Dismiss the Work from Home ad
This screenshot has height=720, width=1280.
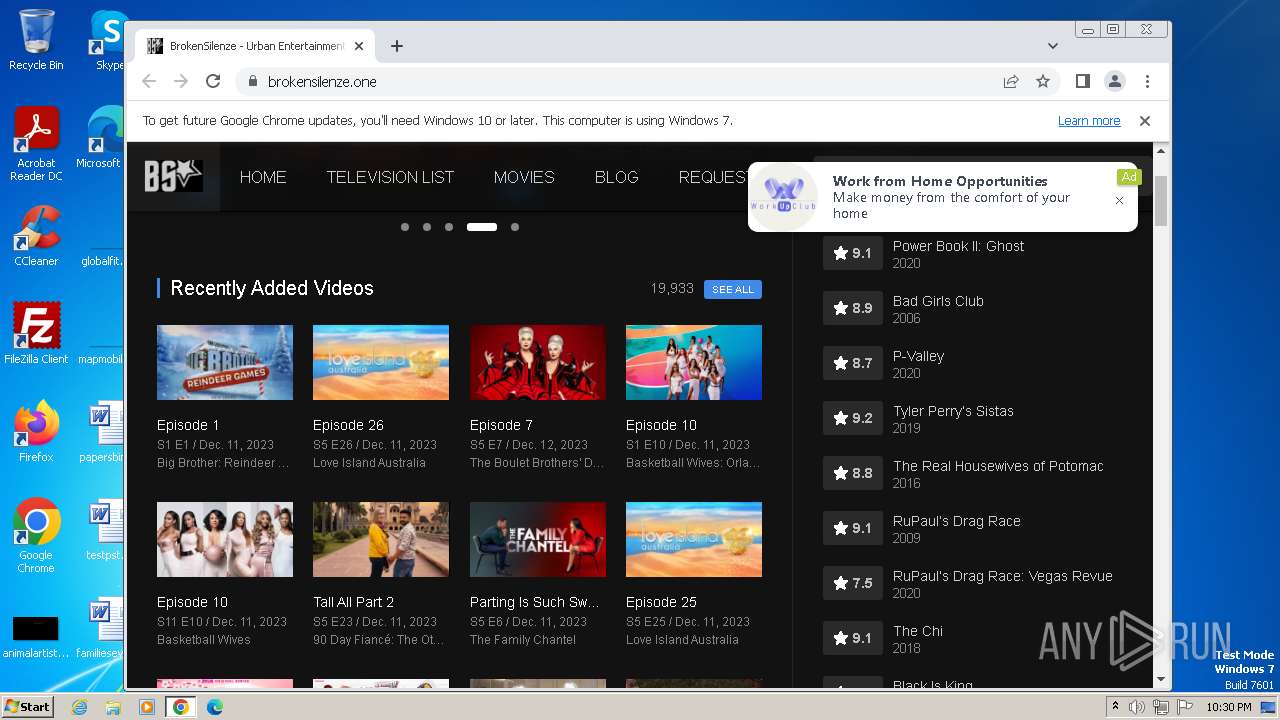1119,200
